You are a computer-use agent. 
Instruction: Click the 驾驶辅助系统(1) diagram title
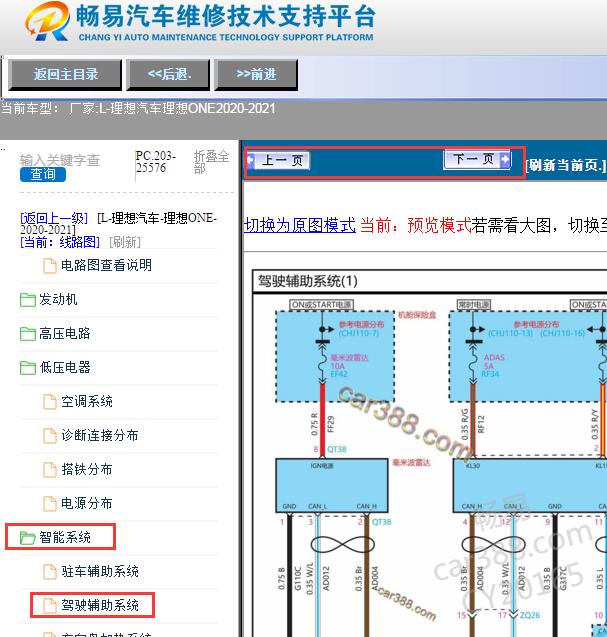click(308, 281)
